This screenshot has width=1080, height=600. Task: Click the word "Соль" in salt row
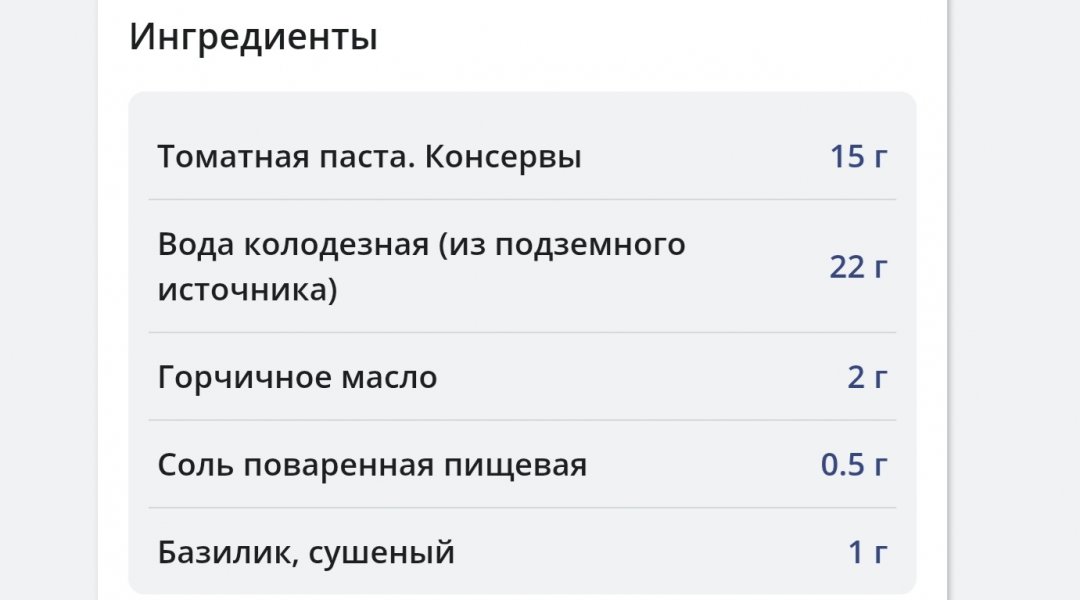pyautogui.click(x=192, y=465)
